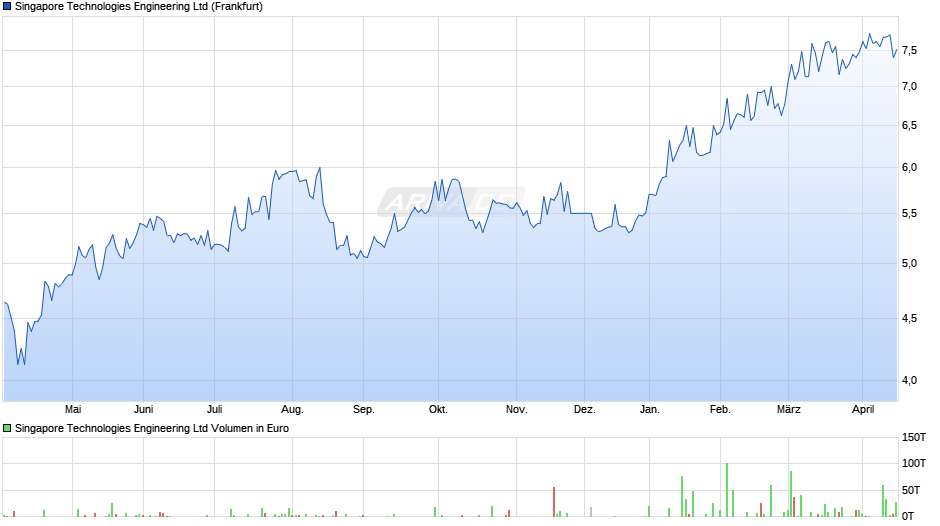Click the 5,5 price axis value
The width and height of the screenshot is (940, 526).
(909, 214)
